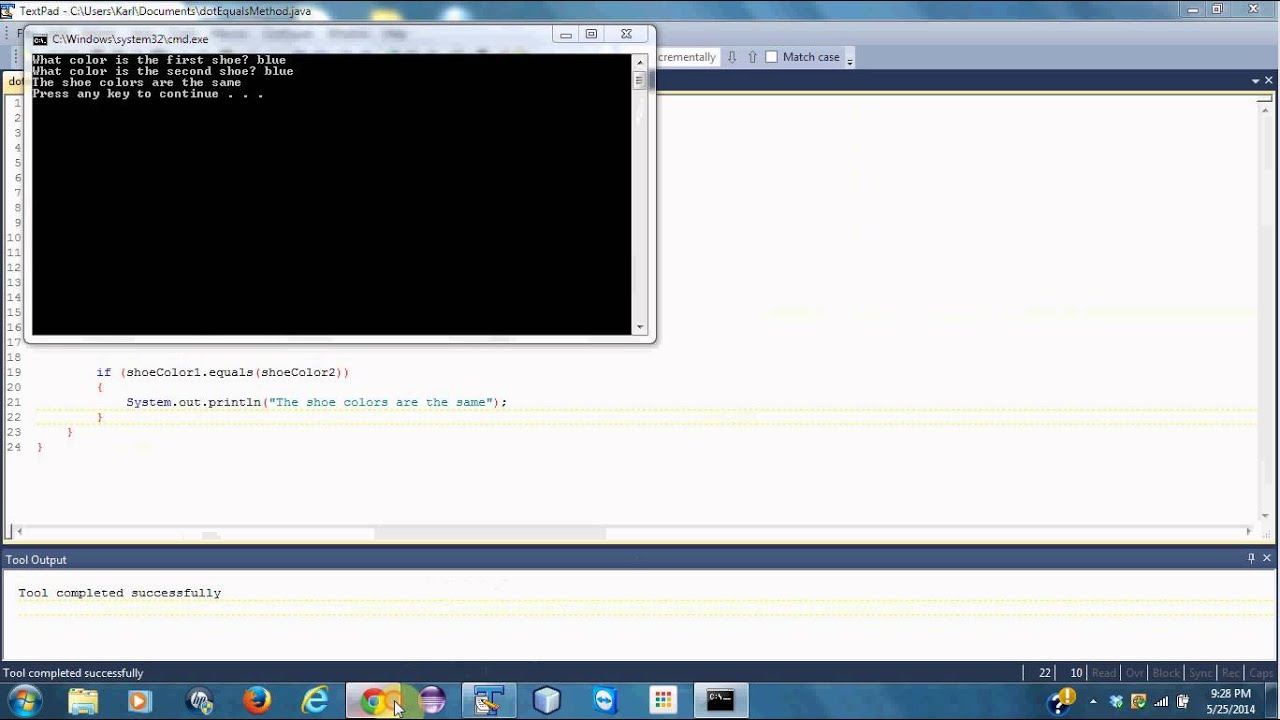The width and height of the screenshot is (1280, 720).
Task: Open the find toolbar options dropdown
Action: click(850, 60)
